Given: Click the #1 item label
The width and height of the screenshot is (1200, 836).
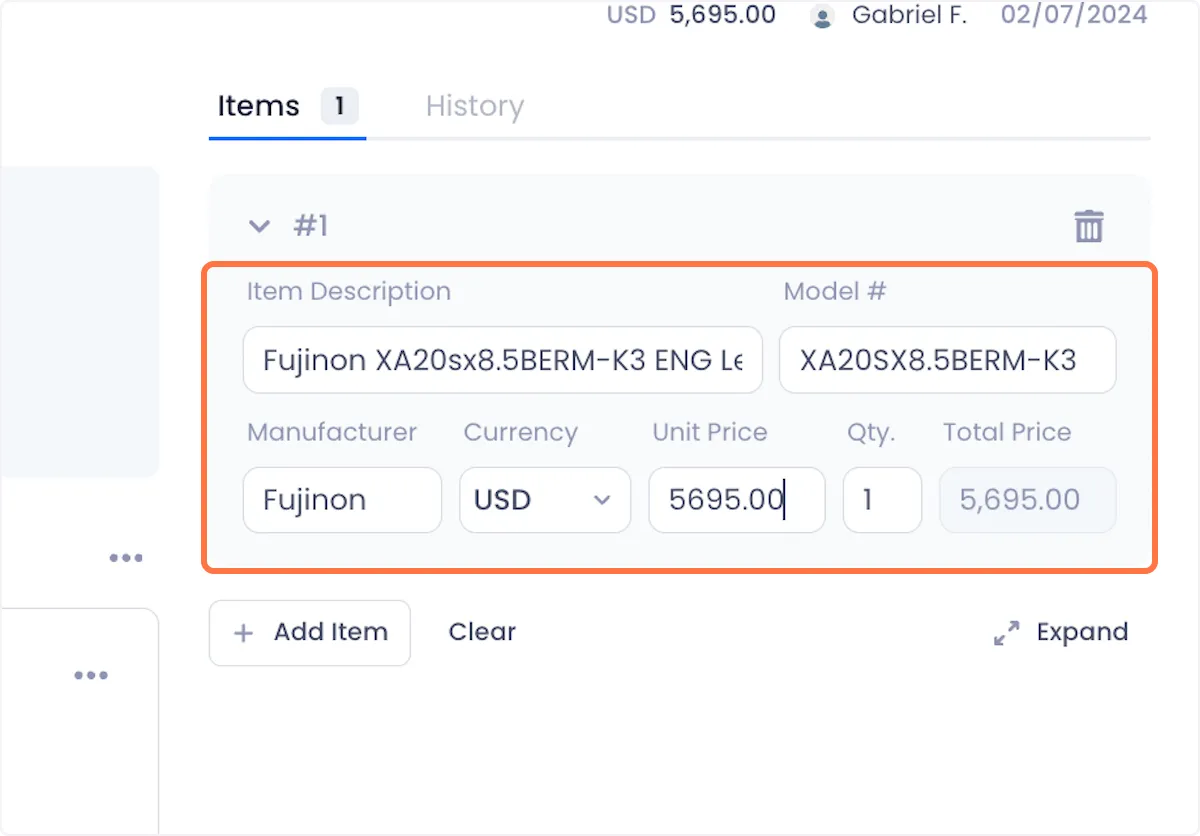Looking at the screenshot, I should pos(310,226).
